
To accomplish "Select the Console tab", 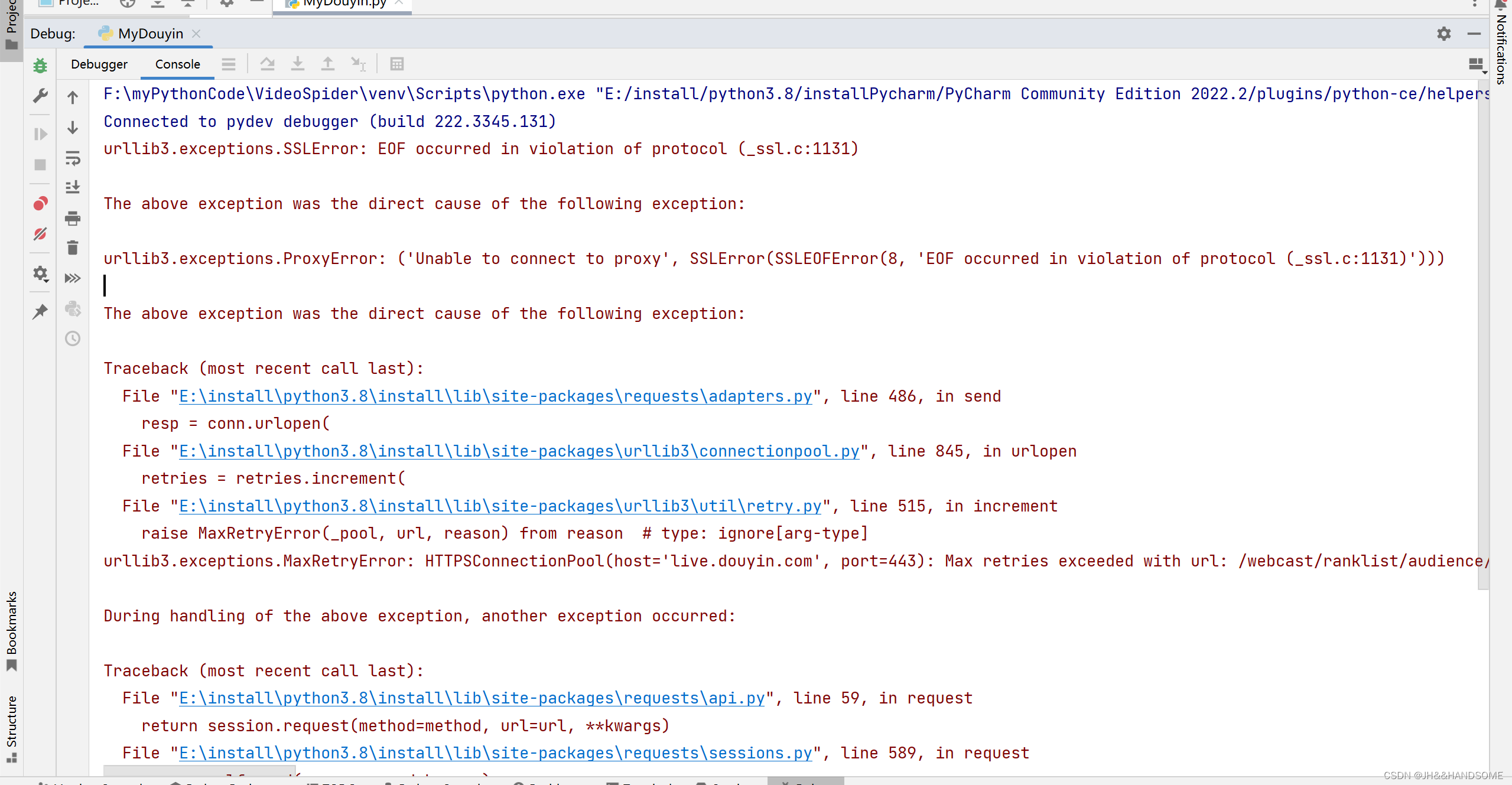I will tap(178, 64).
